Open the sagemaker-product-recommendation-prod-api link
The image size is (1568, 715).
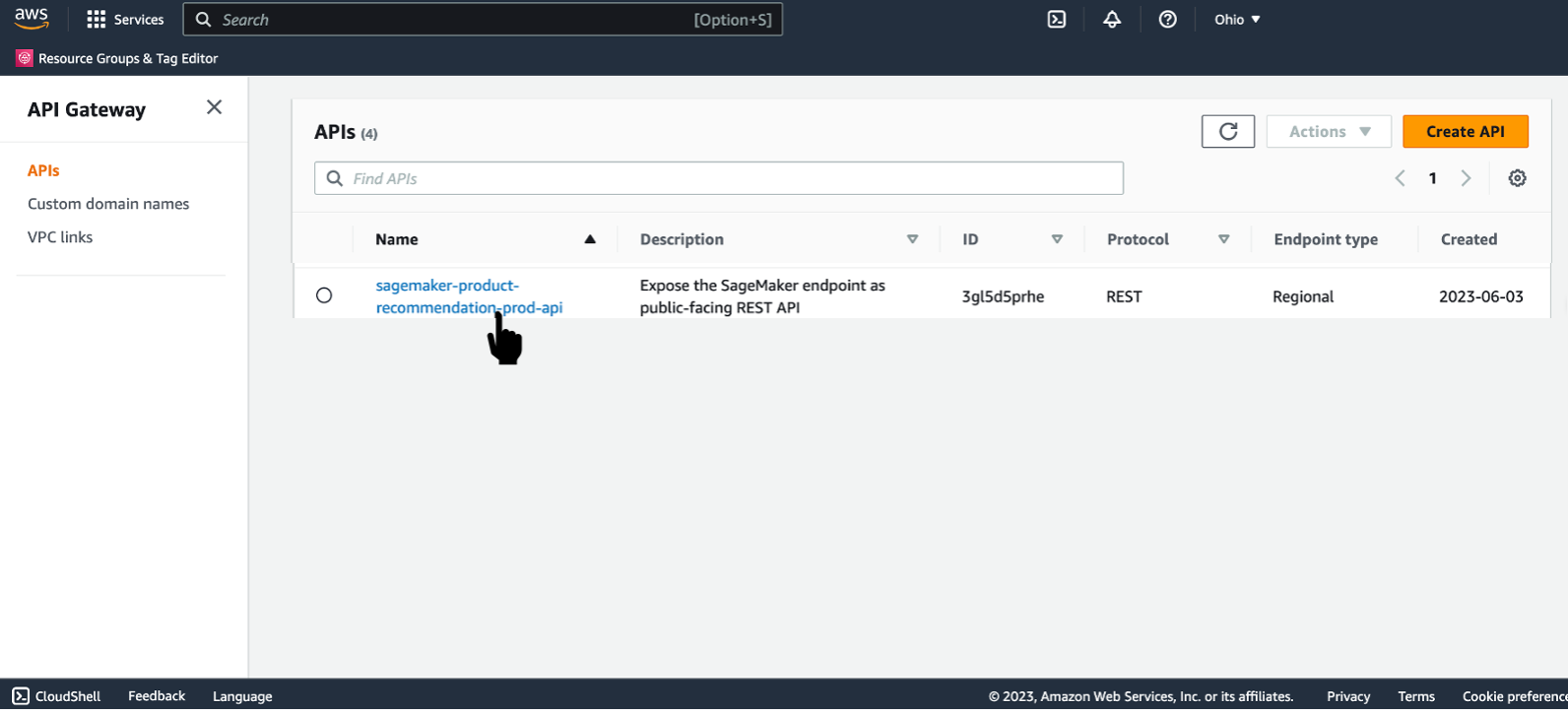click(469, 296)
